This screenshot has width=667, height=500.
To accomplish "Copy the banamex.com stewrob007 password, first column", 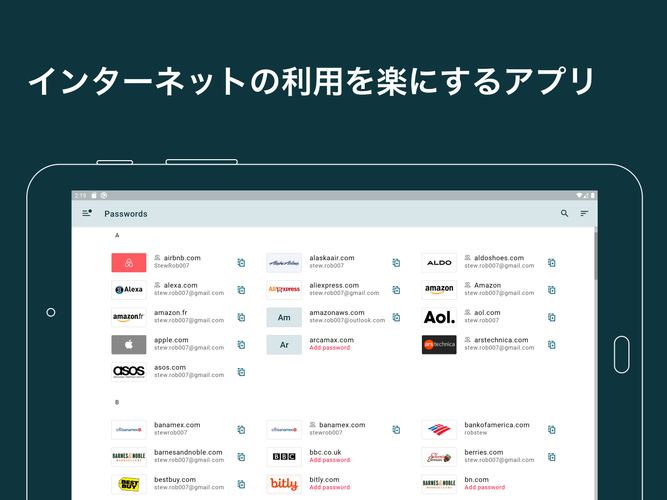I will (x=241, y=429).
